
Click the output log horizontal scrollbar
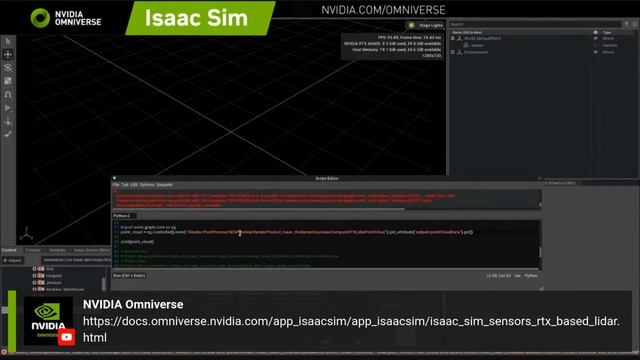tap(259, 209)
